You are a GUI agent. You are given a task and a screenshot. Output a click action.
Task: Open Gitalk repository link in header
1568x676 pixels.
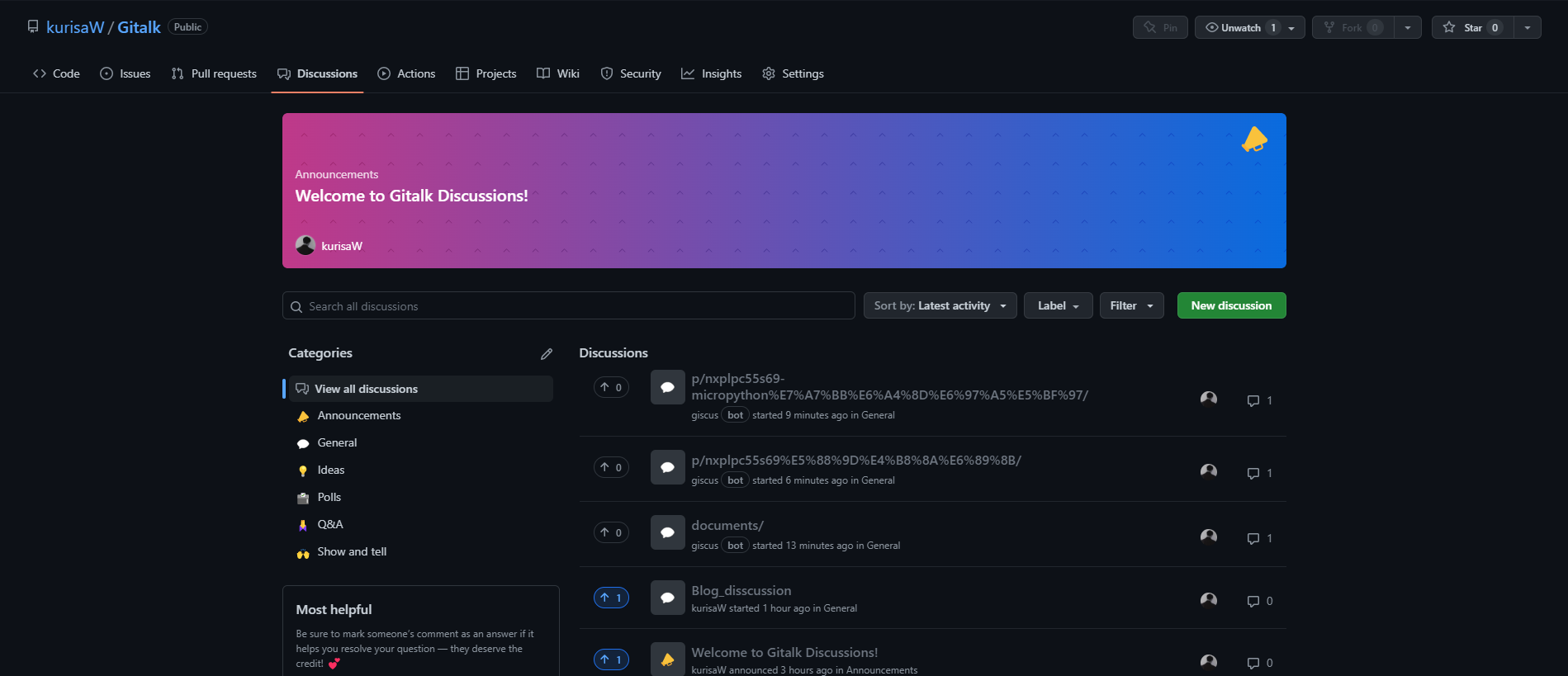pos(139,27)
